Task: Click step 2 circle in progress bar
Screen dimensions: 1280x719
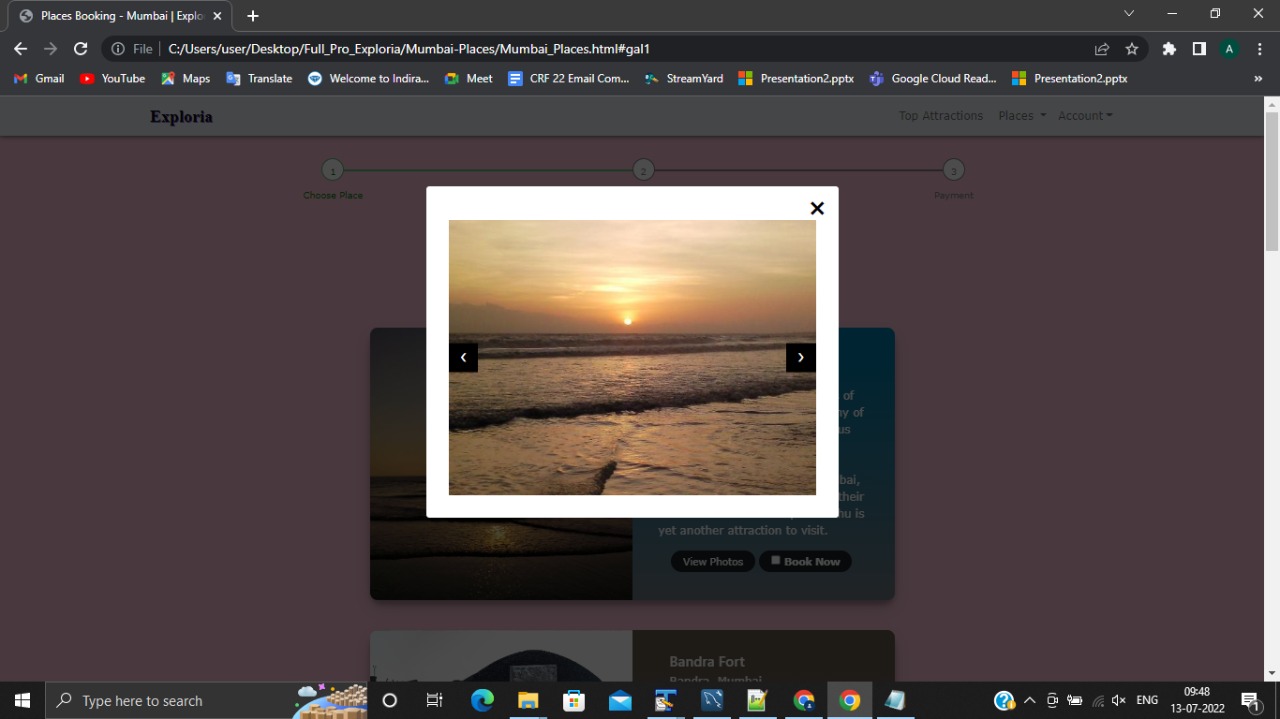Action: pyautogui.click(x=643, y=170)
